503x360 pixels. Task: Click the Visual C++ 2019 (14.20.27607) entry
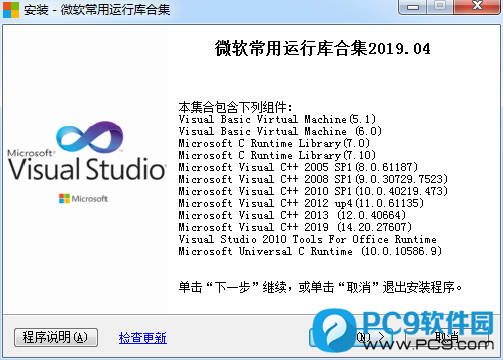[295, 227]
